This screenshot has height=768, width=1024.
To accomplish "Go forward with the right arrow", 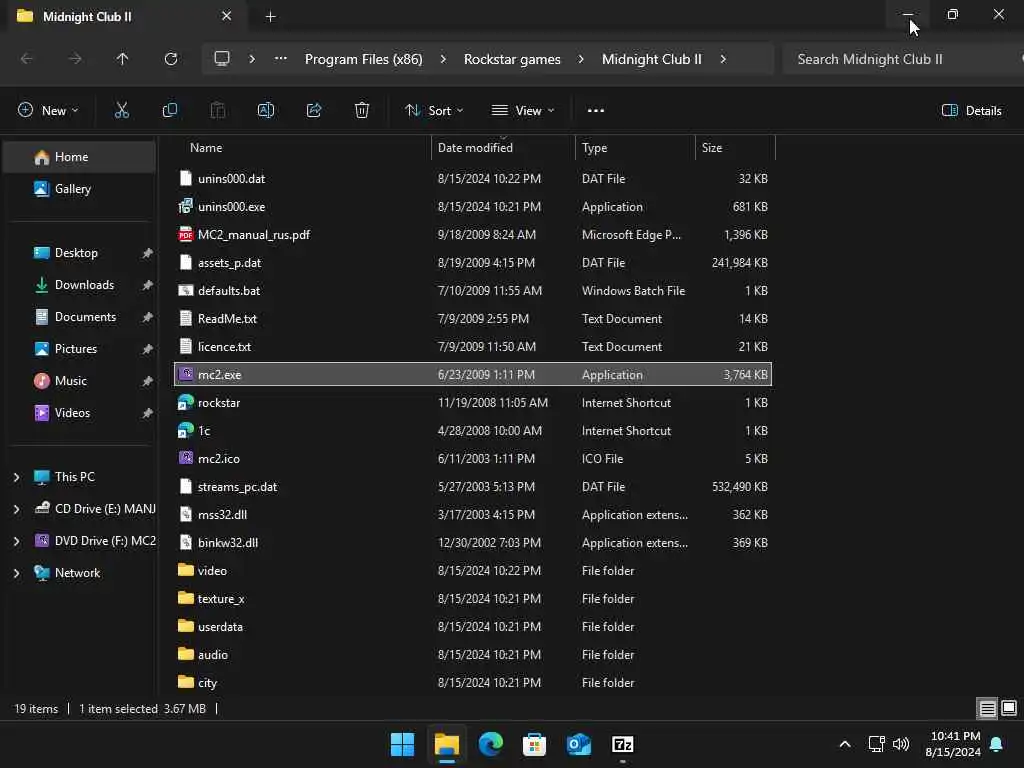I will tap(75, 59).
